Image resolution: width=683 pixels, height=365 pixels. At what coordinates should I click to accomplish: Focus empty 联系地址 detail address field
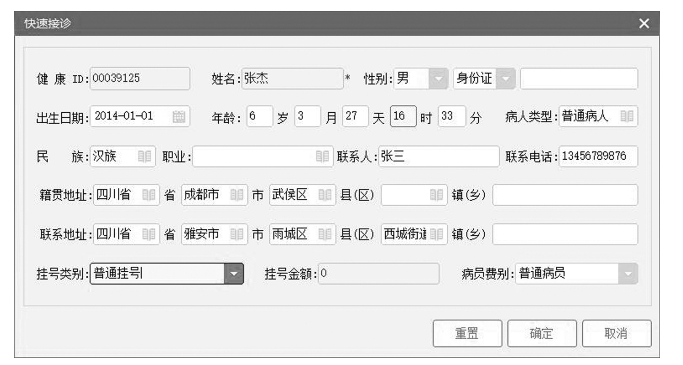point(565,234)
